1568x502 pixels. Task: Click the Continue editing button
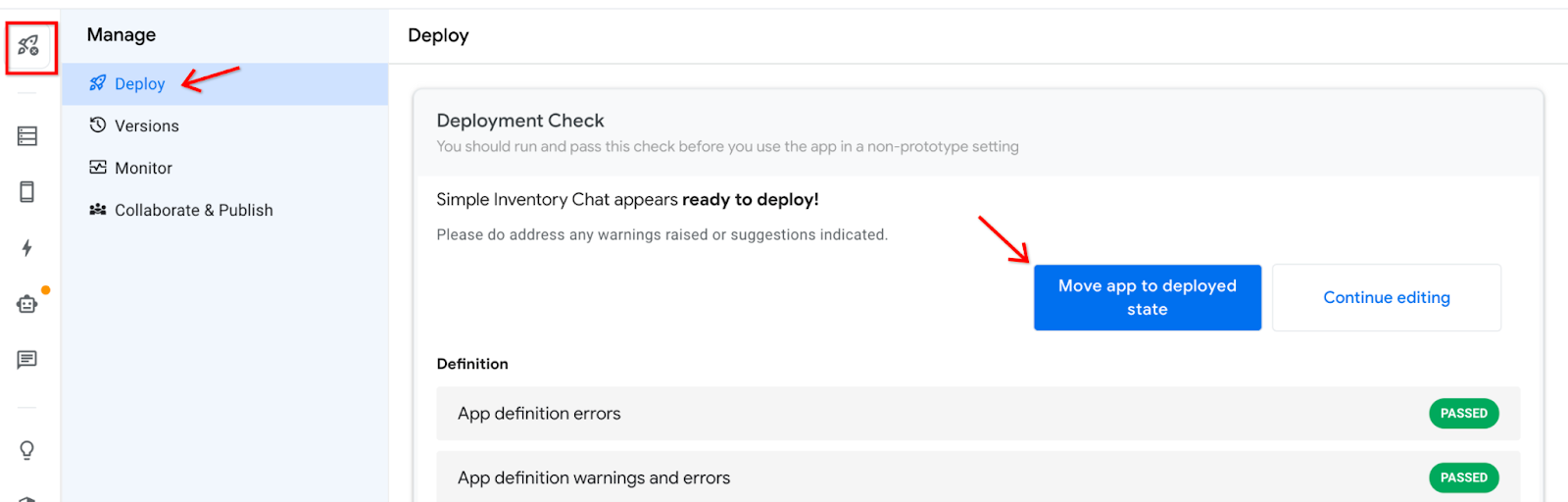1386,297
